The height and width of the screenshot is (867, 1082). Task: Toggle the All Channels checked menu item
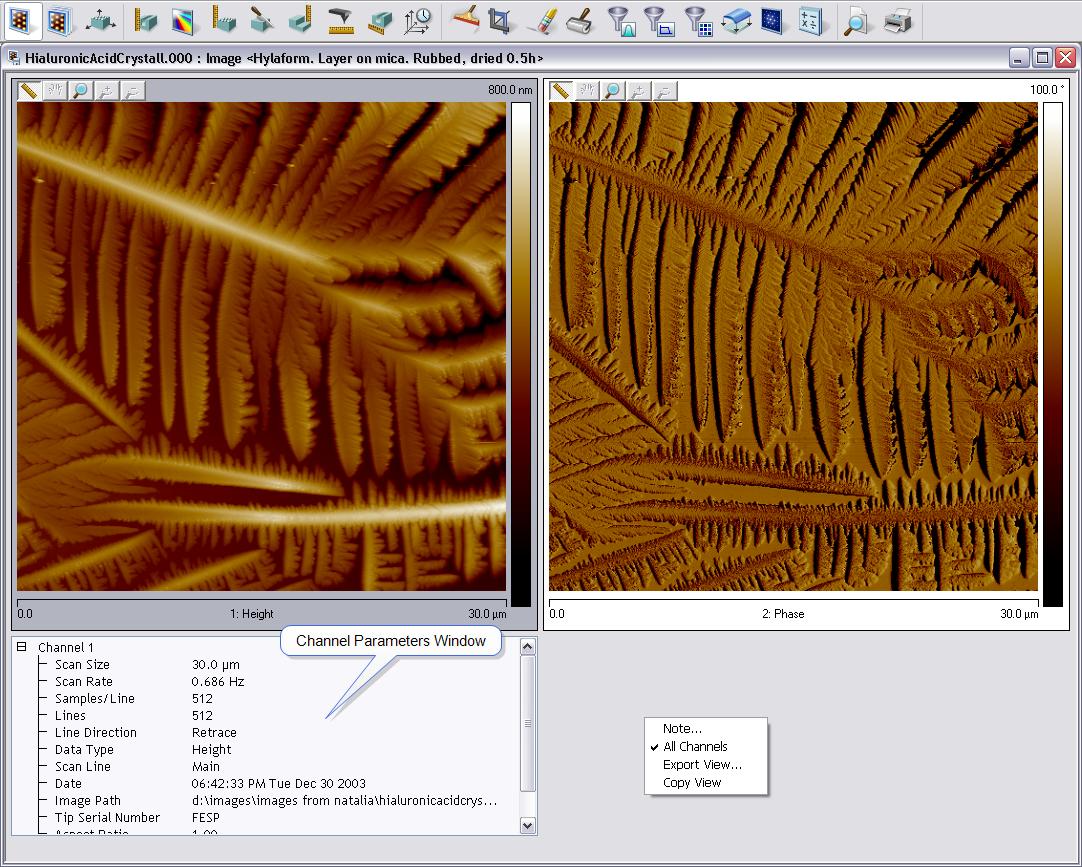pos(695,747)
